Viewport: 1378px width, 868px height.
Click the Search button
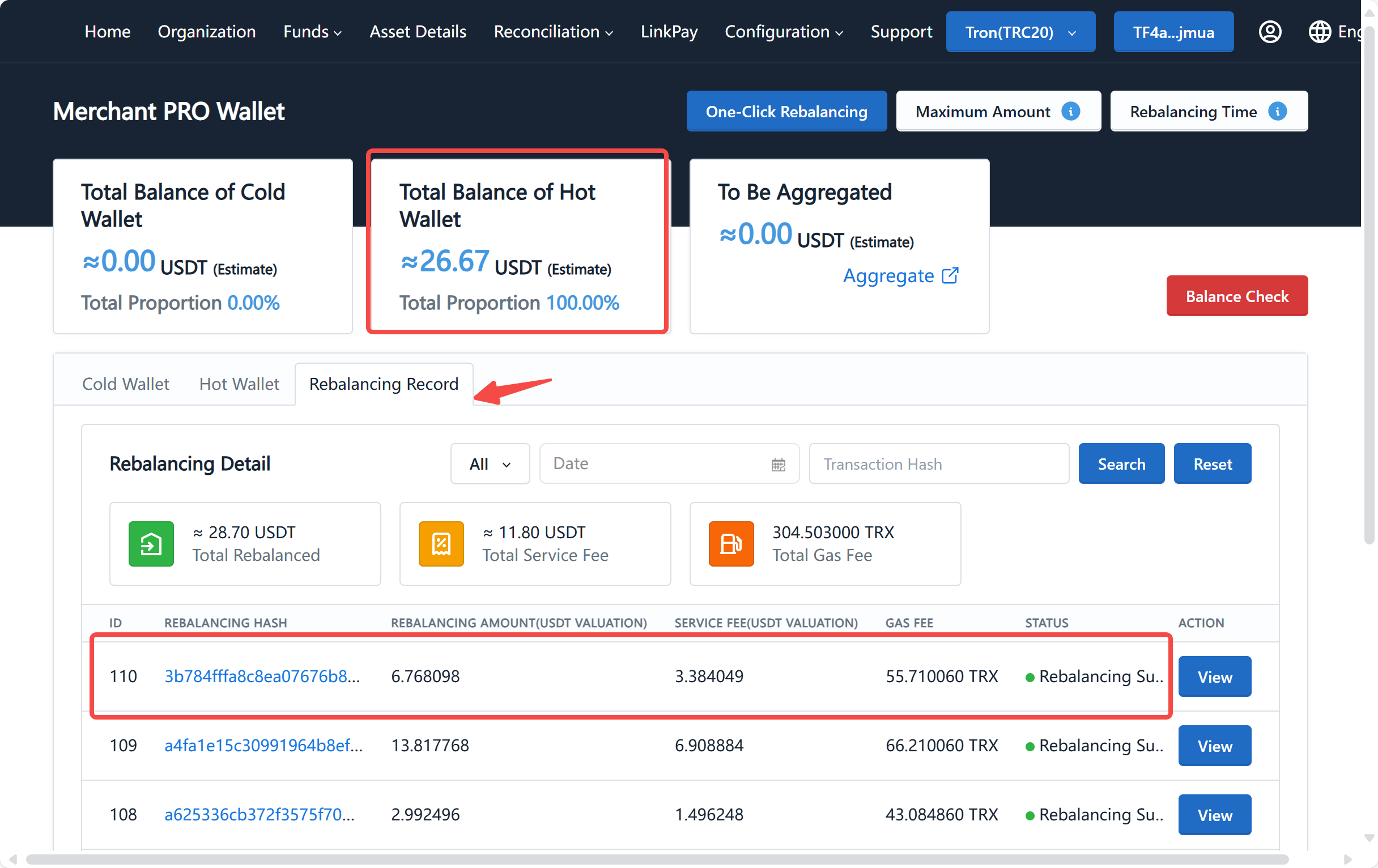click(x=1121, y=463)
